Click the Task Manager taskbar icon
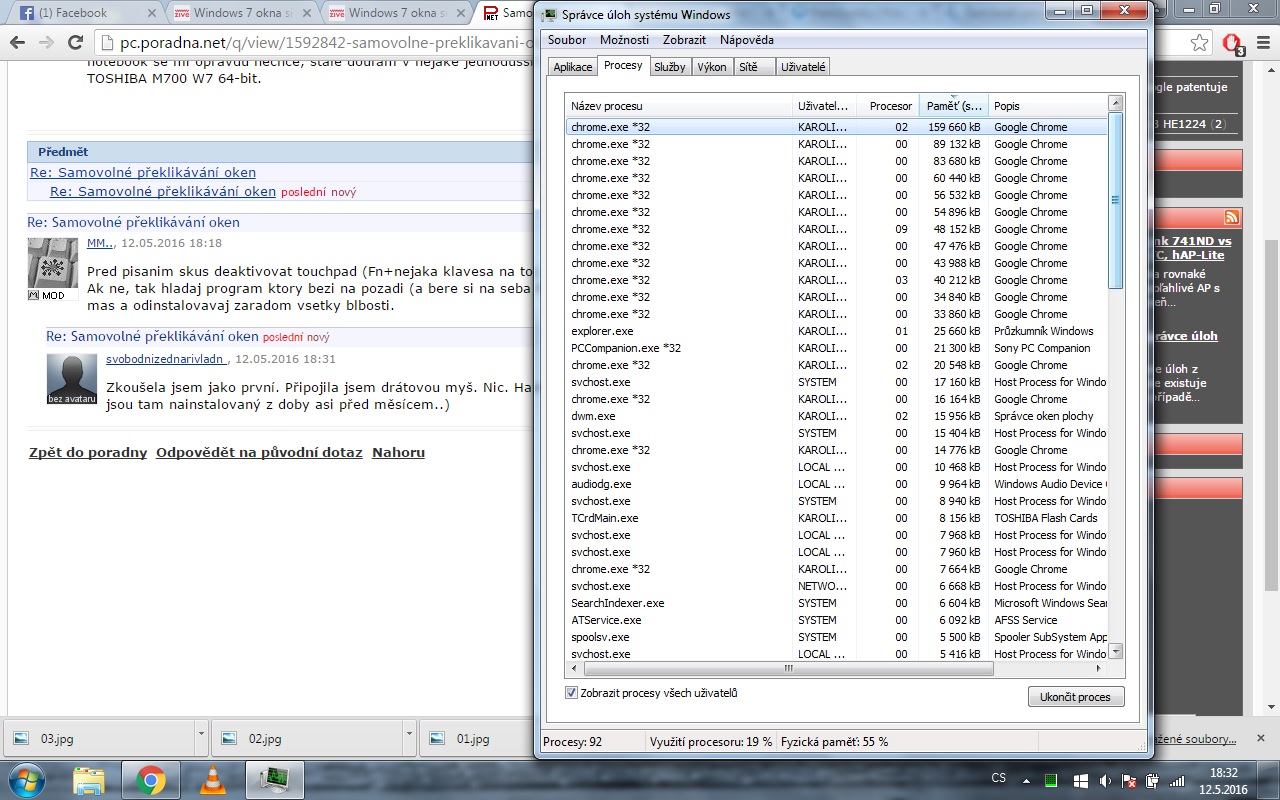 click(x=274, y=779)
